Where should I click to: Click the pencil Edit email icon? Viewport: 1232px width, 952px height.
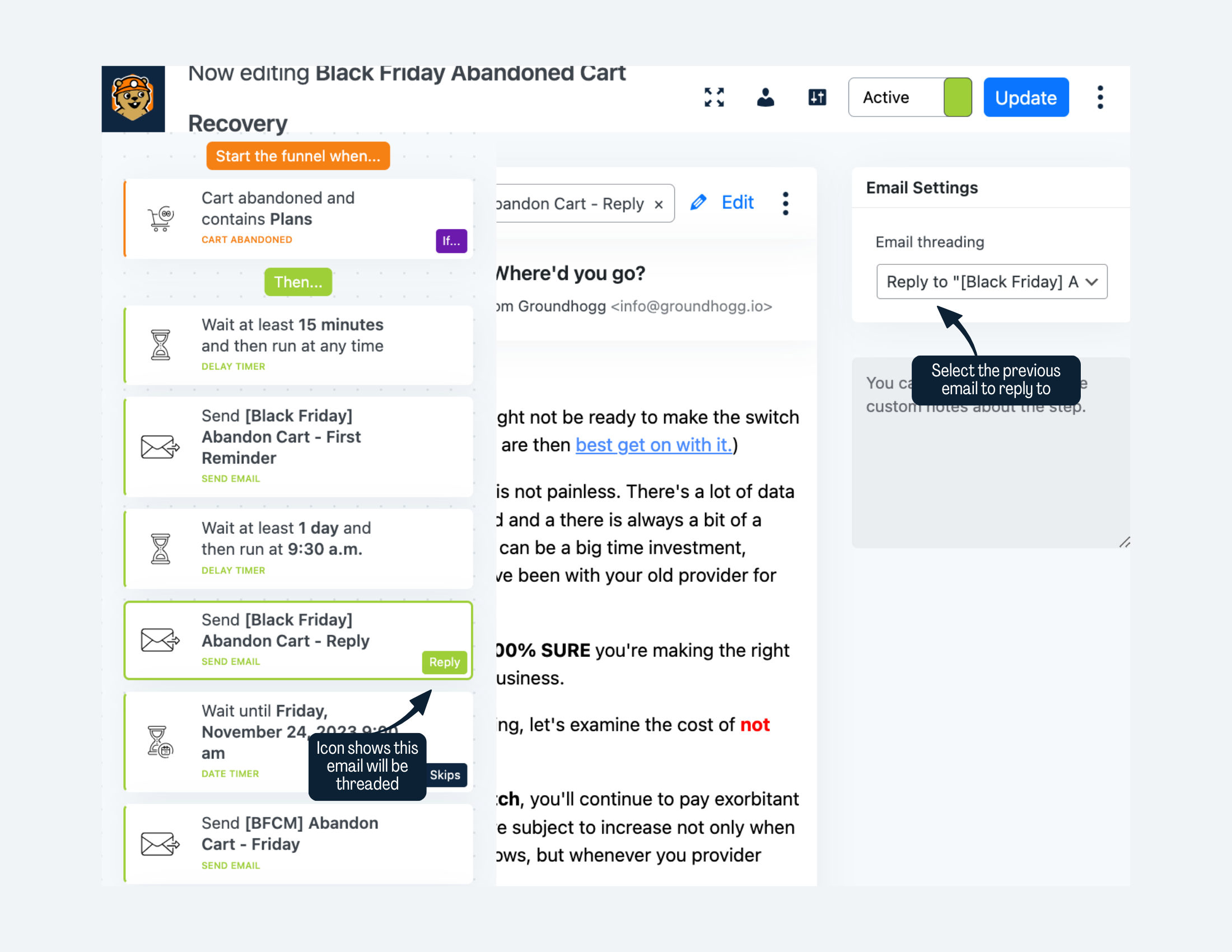click(x=698, y=203)
